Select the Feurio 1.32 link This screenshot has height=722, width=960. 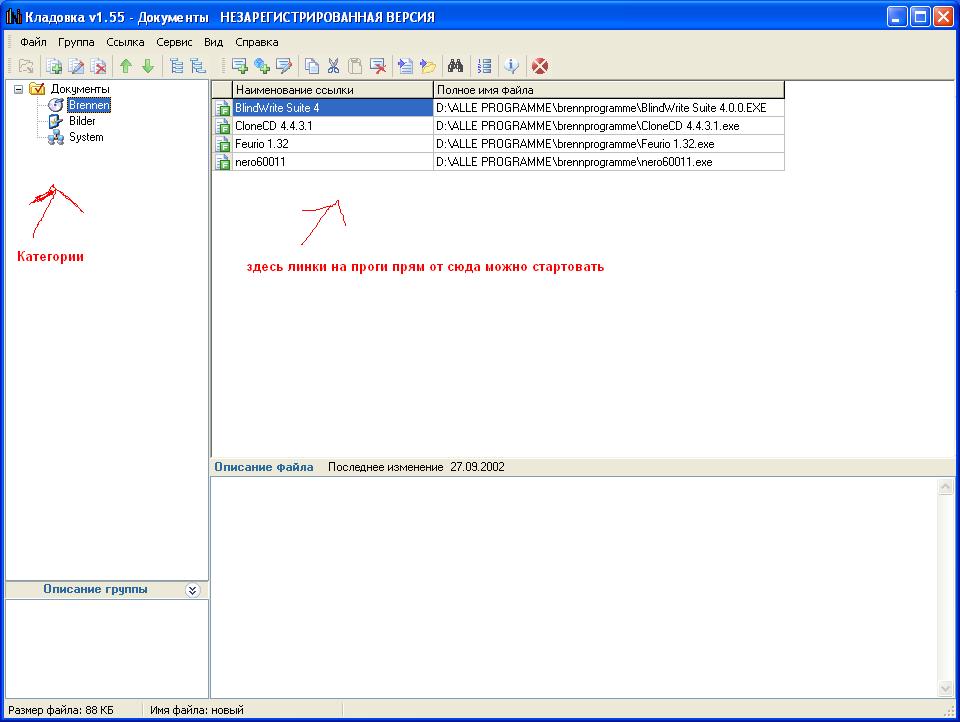[333, 144]
